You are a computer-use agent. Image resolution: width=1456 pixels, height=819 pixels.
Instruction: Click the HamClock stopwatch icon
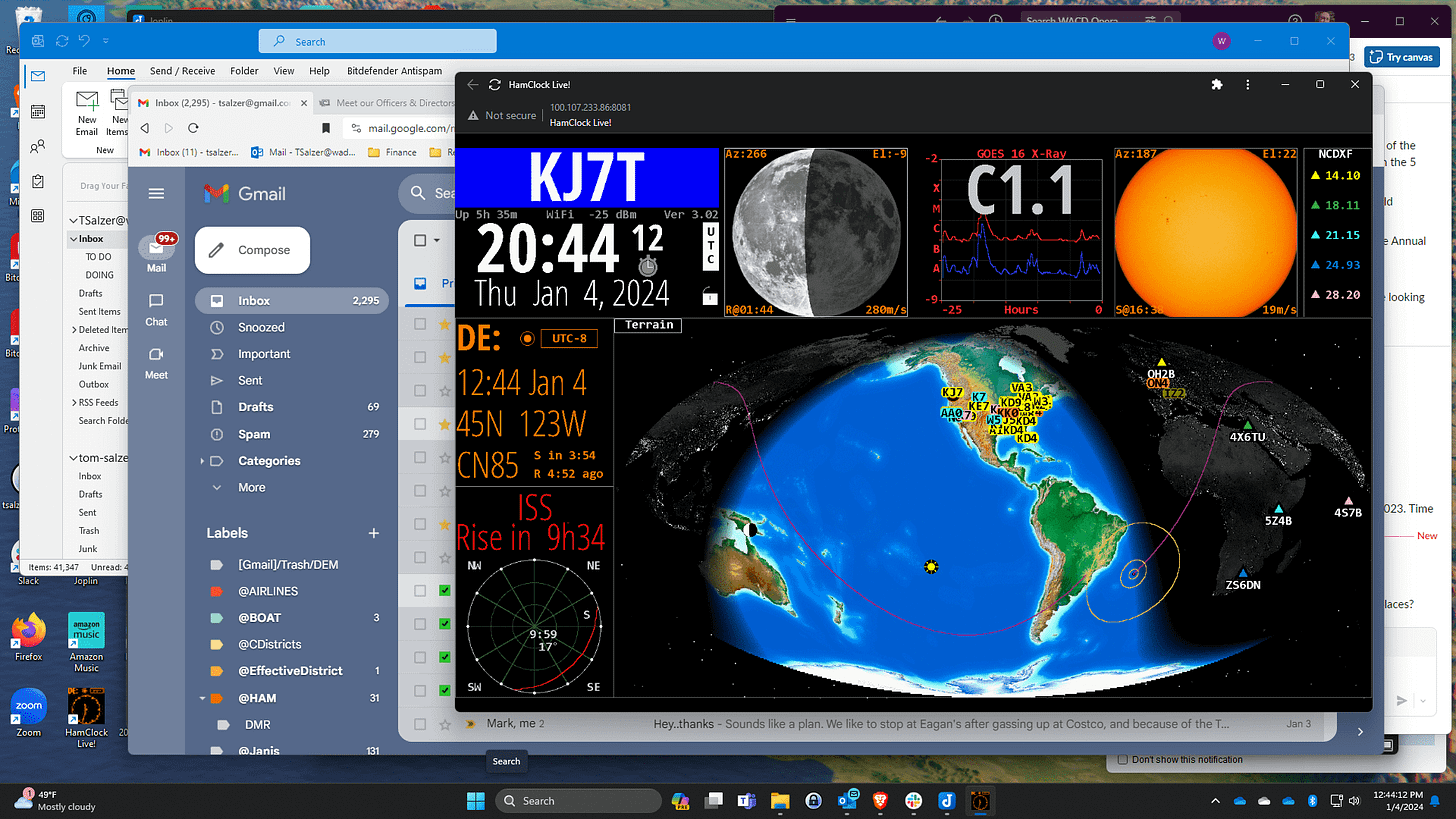(647, 265)
